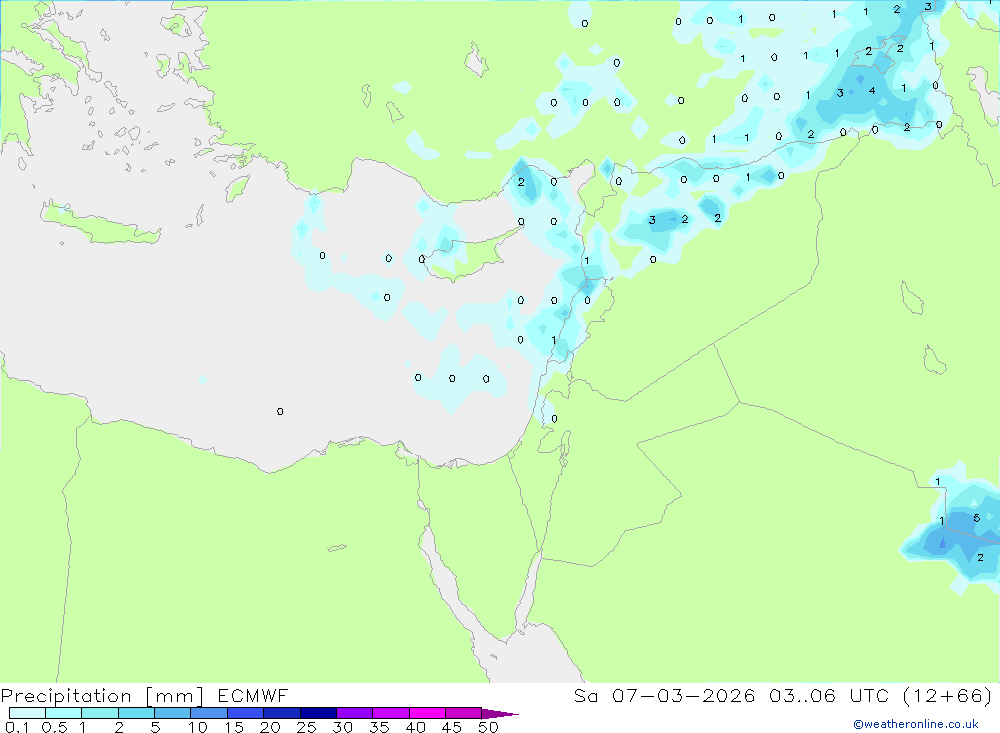Click the 'Precipitation [mm] ECMWF' title text

[145, 695]
